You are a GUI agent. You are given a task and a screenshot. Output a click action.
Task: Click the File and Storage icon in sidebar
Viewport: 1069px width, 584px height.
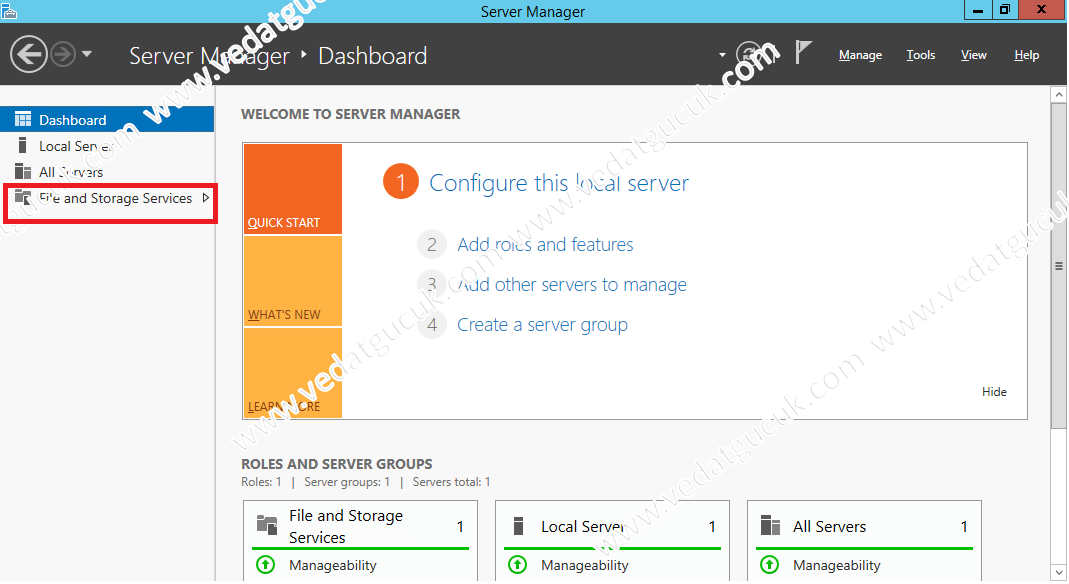pos(23,197)
